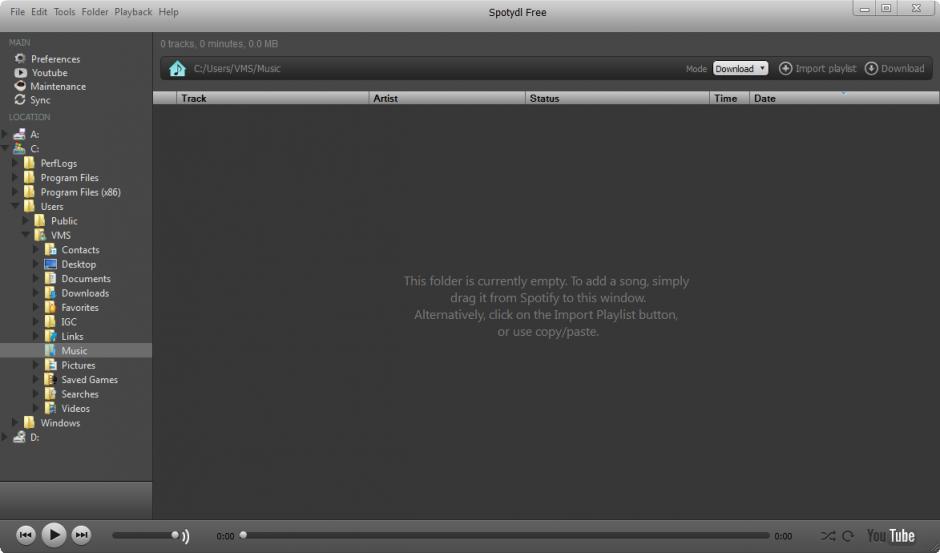
Task: Open the Youtube section in sidebar
Action: (49, 73)
